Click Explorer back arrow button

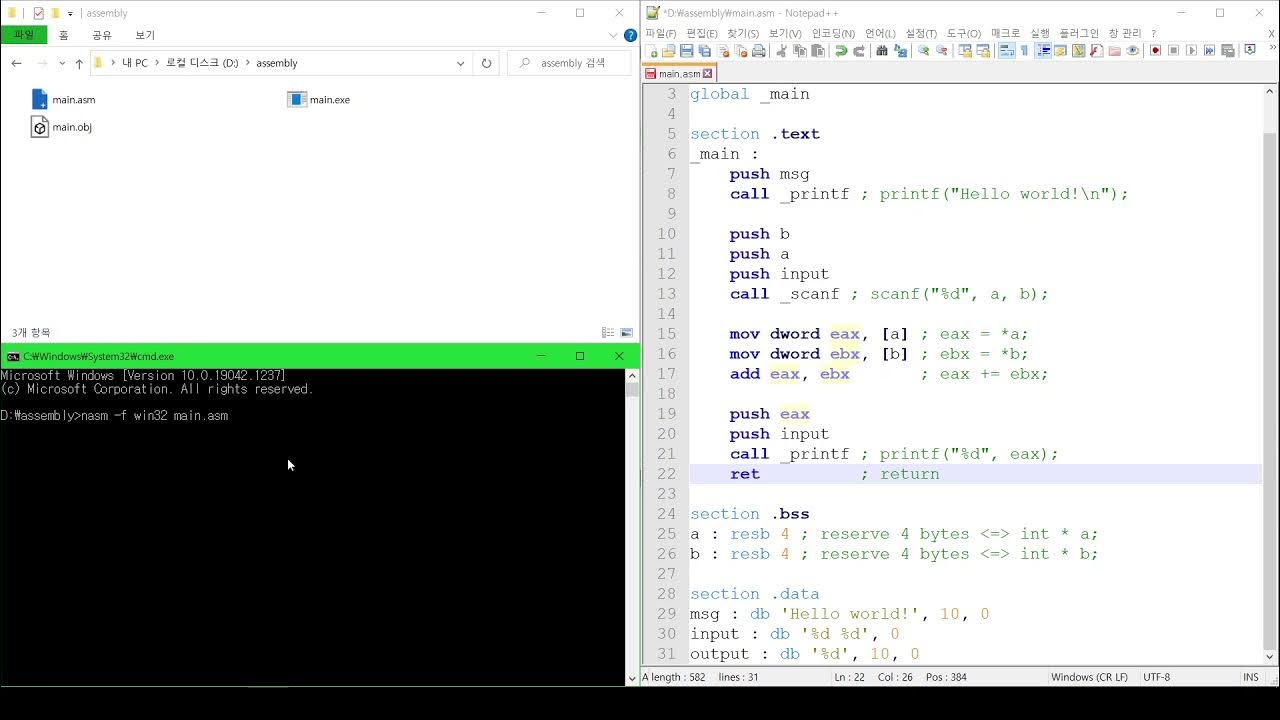pos(16,63)
